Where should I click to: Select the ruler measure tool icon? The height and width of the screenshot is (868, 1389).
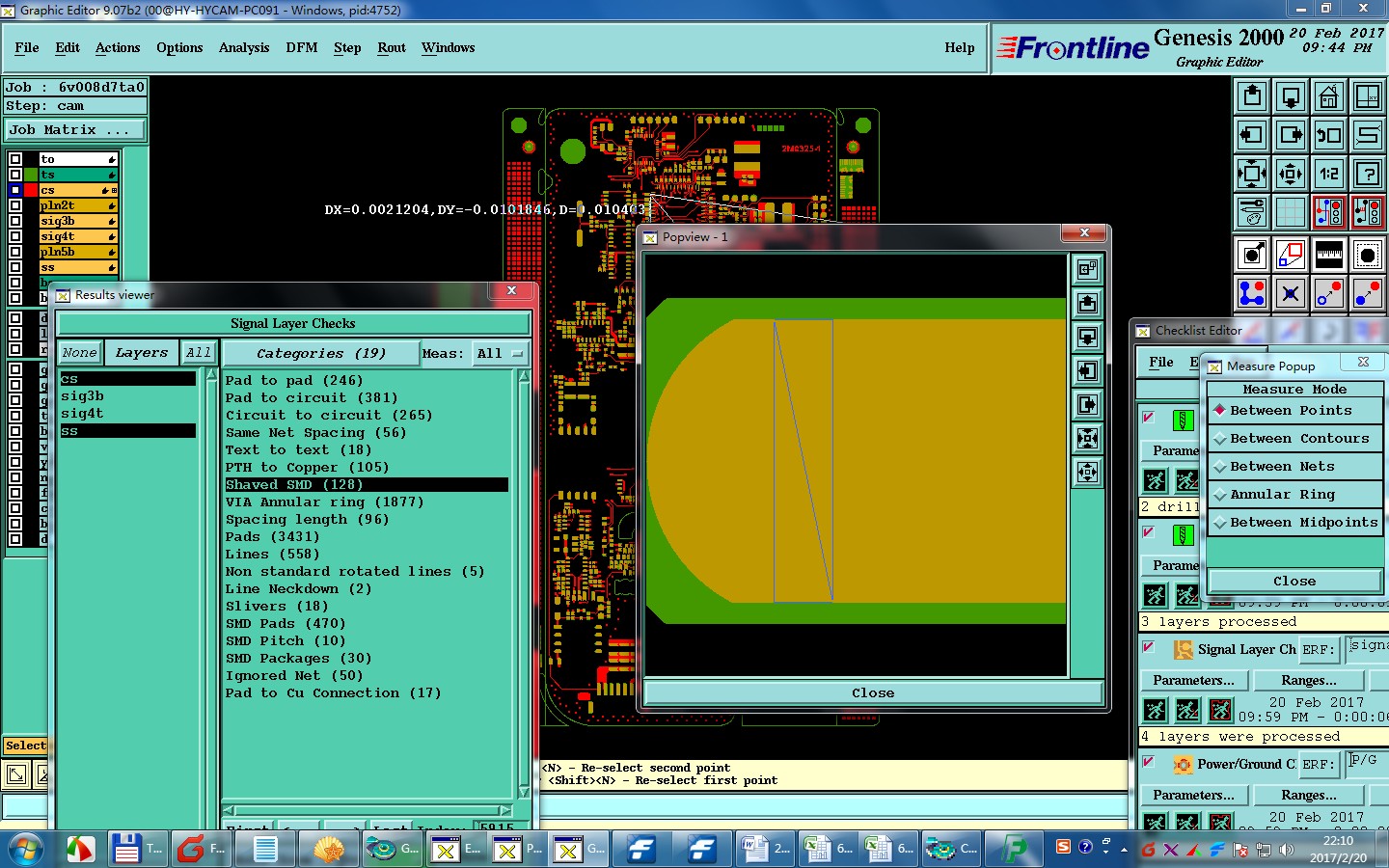coord(1328,255)
